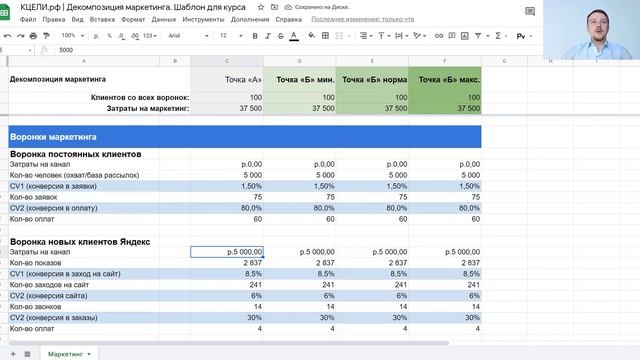Undo the last action
The image size is (640, 360).
pyautogui.click(x=7, y=36)
